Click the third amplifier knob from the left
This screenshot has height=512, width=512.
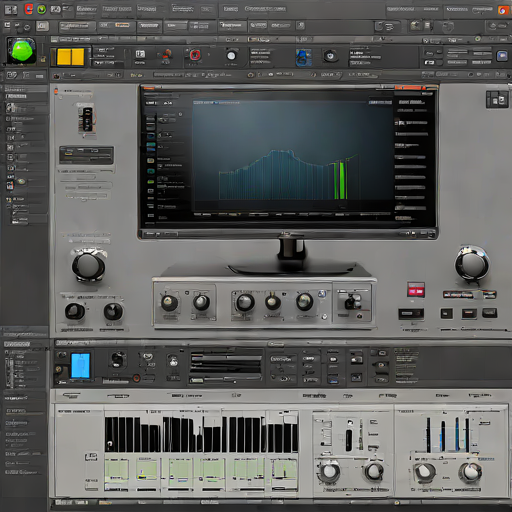coord(245,302)
